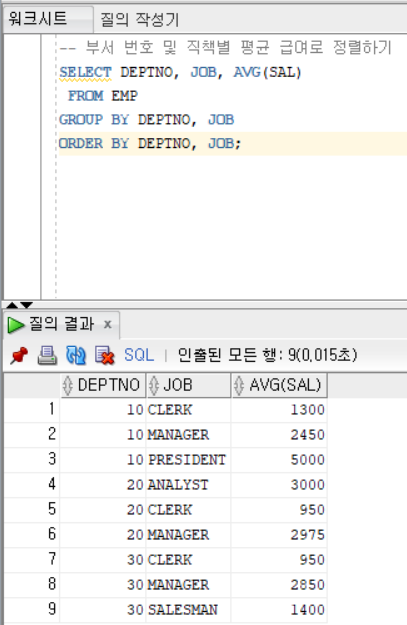407x625 pixels.
Task: Click the print results icon
Action: (47, 355)
